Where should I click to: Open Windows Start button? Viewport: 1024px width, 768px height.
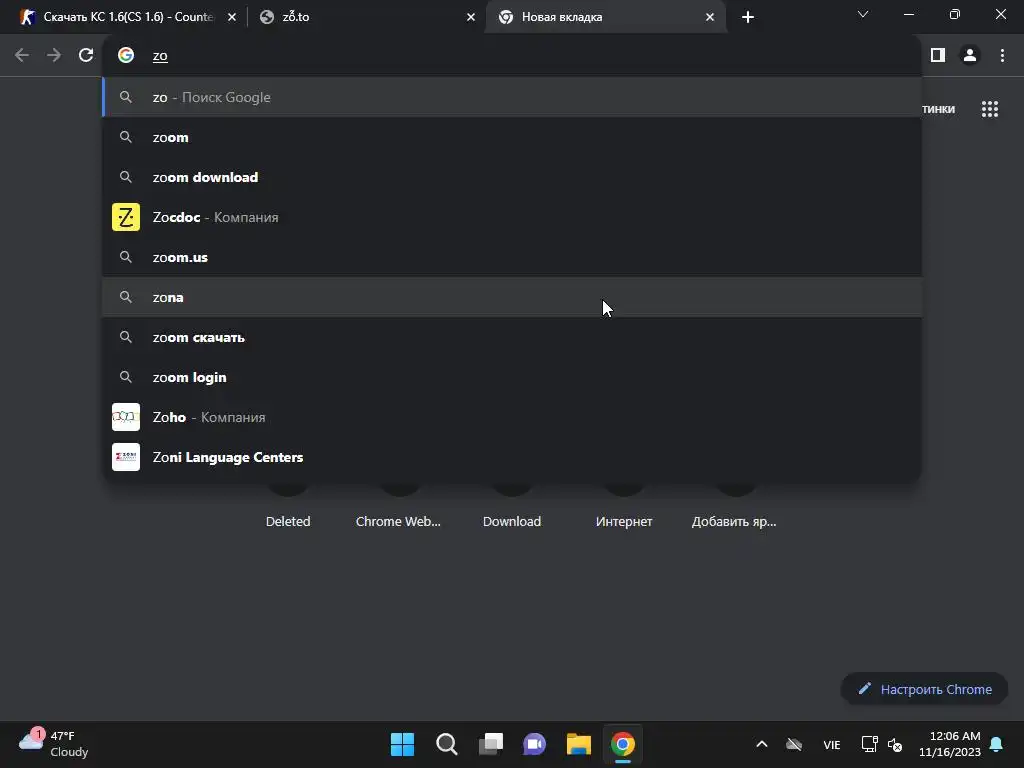(402, 744)
